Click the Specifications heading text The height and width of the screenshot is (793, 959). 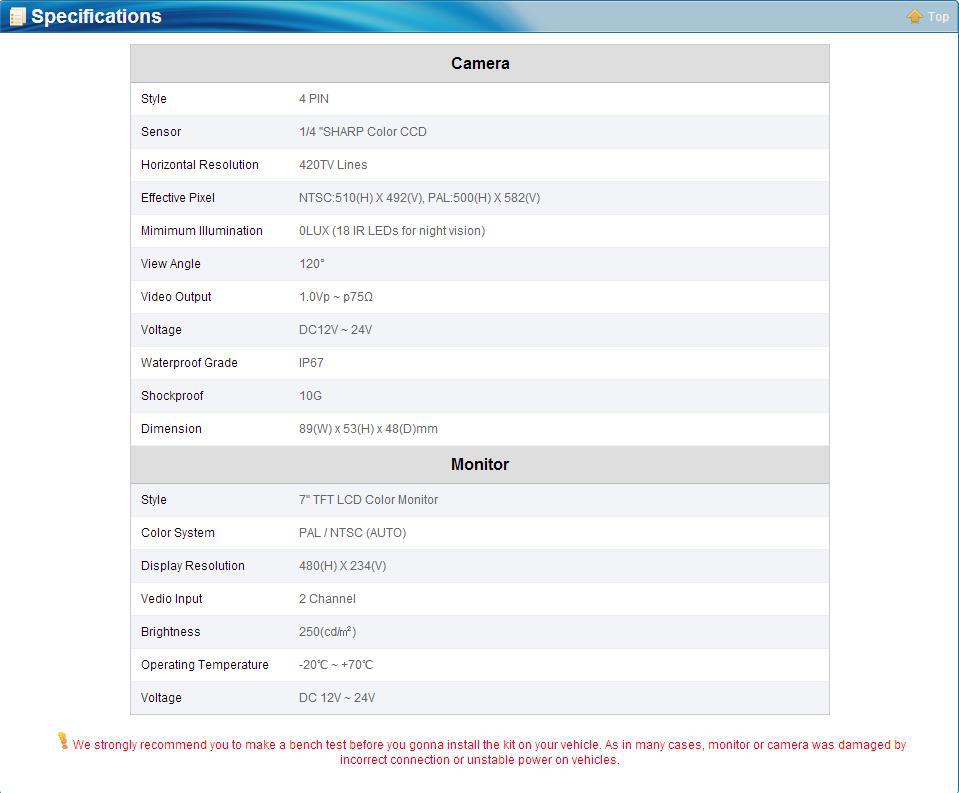tap(96, 17)
